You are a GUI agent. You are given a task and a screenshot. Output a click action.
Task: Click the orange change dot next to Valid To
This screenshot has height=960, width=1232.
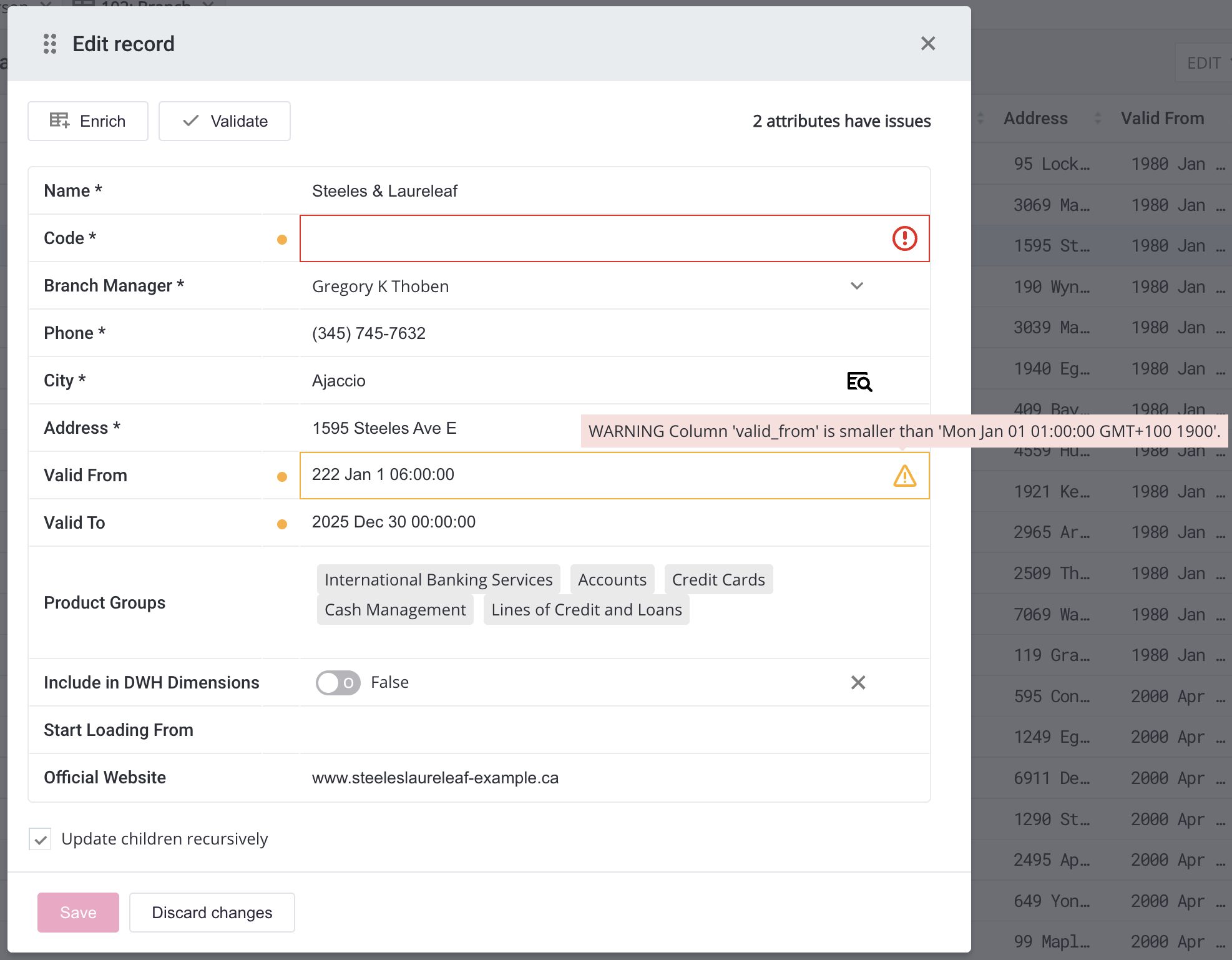(282, 524)
